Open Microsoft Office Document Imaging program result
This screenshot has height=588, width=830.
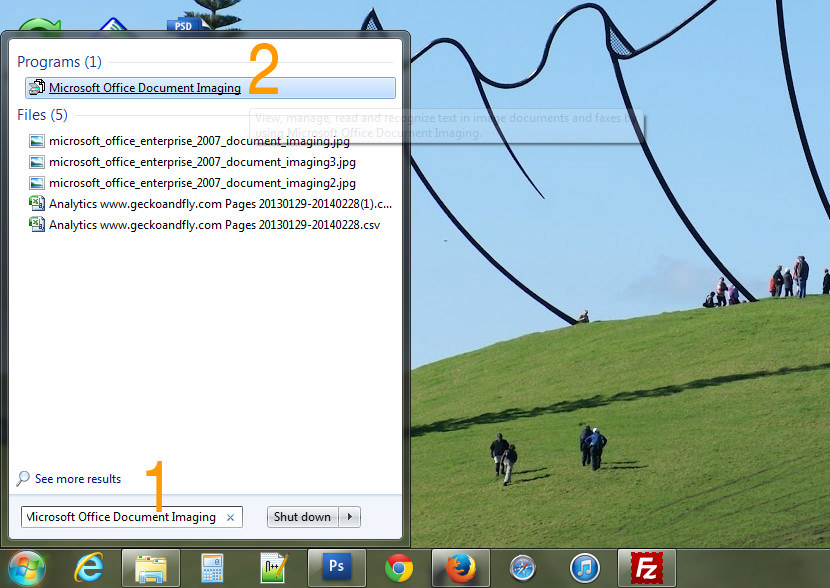(210, 88)
